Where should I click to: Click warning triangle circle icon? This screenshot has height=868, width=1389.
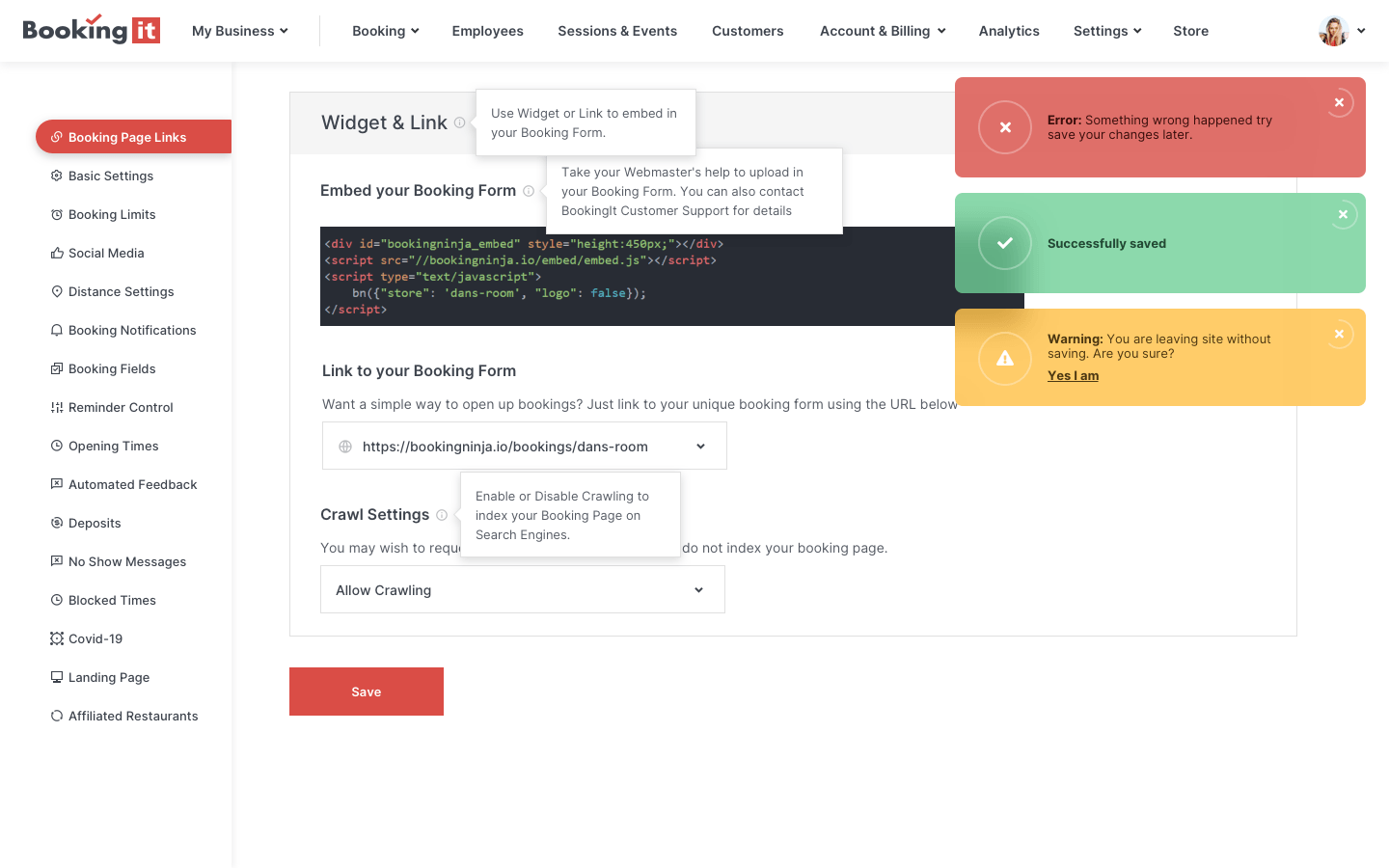pos(1005,358)
